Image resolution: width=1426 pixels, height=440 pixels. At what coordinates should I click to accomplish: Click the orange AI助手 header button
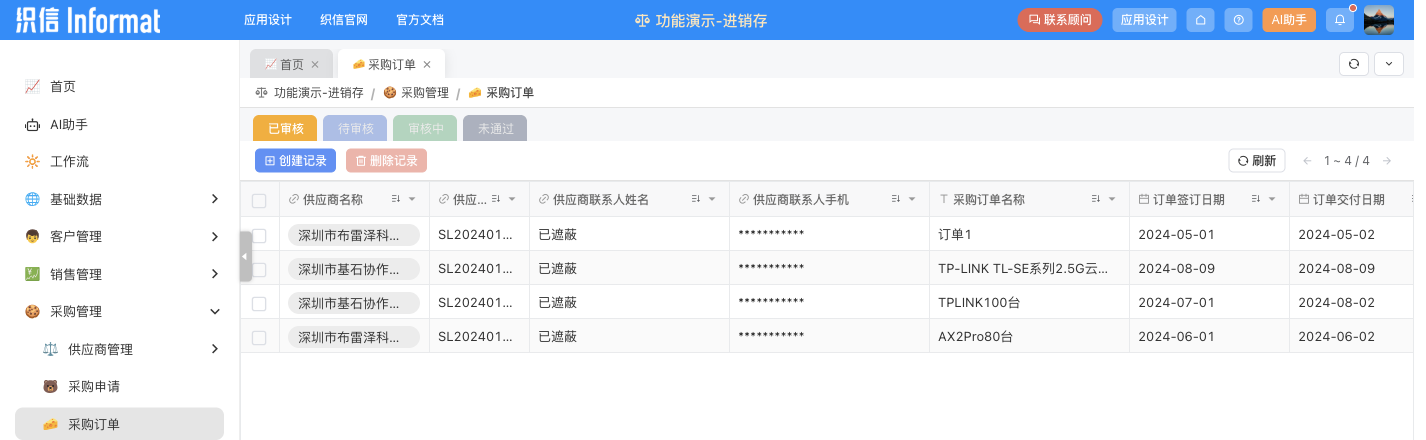tap(1289, 20)
